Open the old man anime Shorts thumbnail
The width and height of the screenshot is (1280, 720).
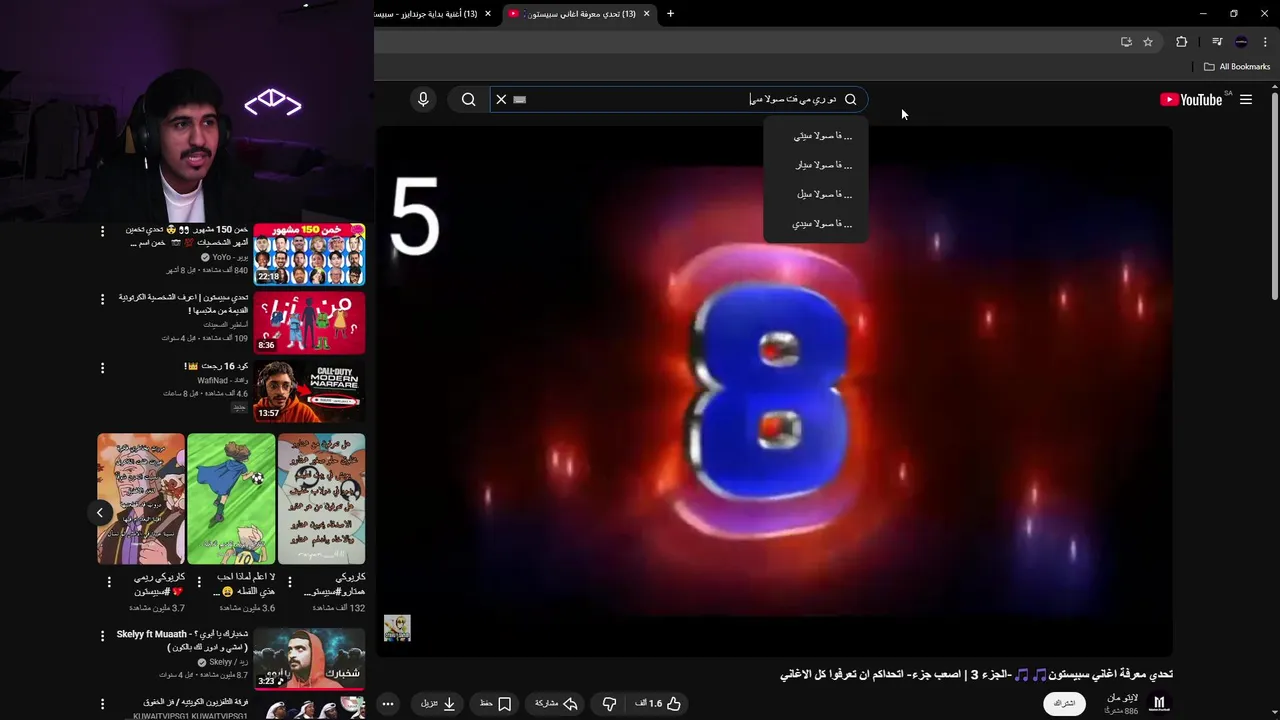point(141,498)
